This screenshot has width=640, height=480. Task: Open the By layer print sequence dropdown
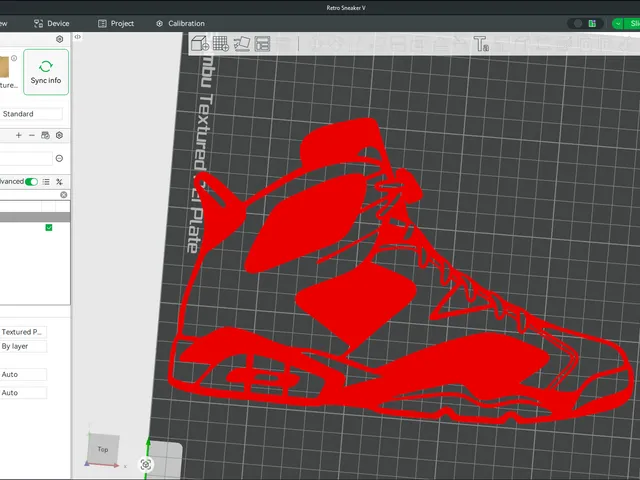coord(23,346)
